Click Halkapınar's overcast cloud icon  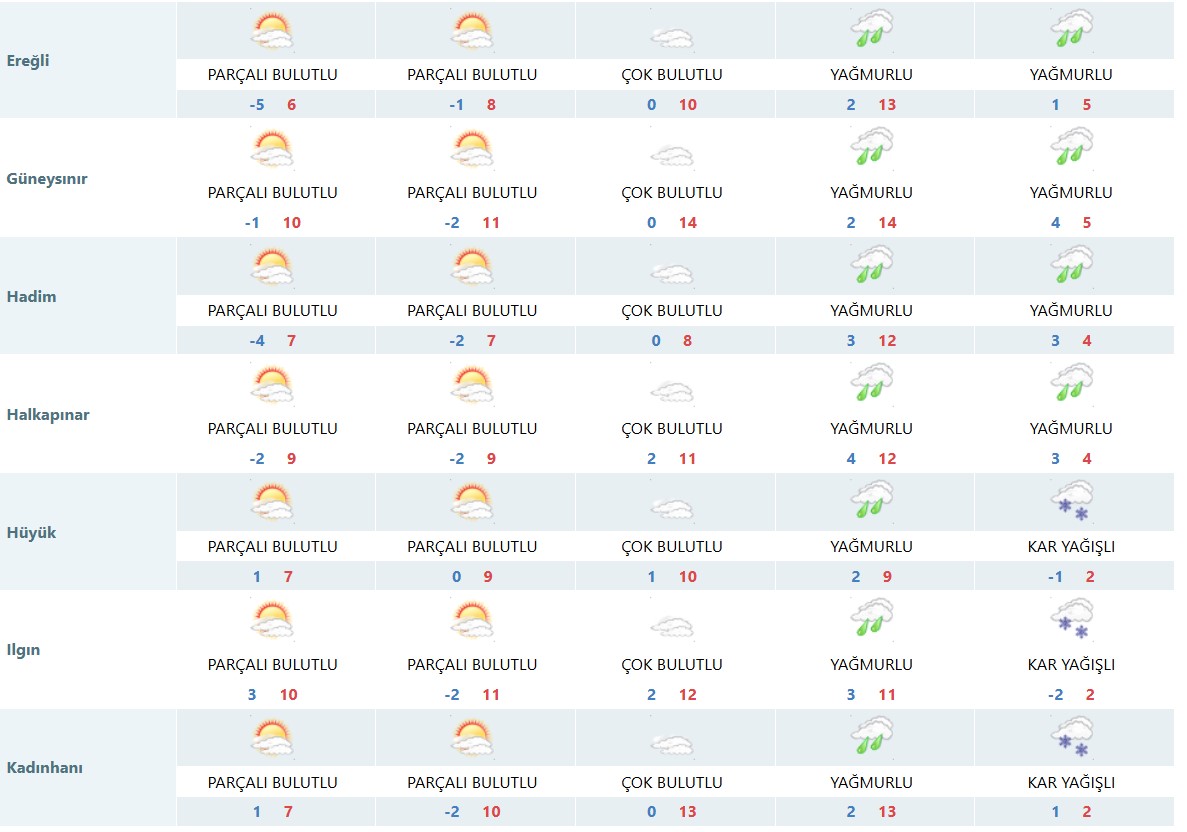point(672,391)
